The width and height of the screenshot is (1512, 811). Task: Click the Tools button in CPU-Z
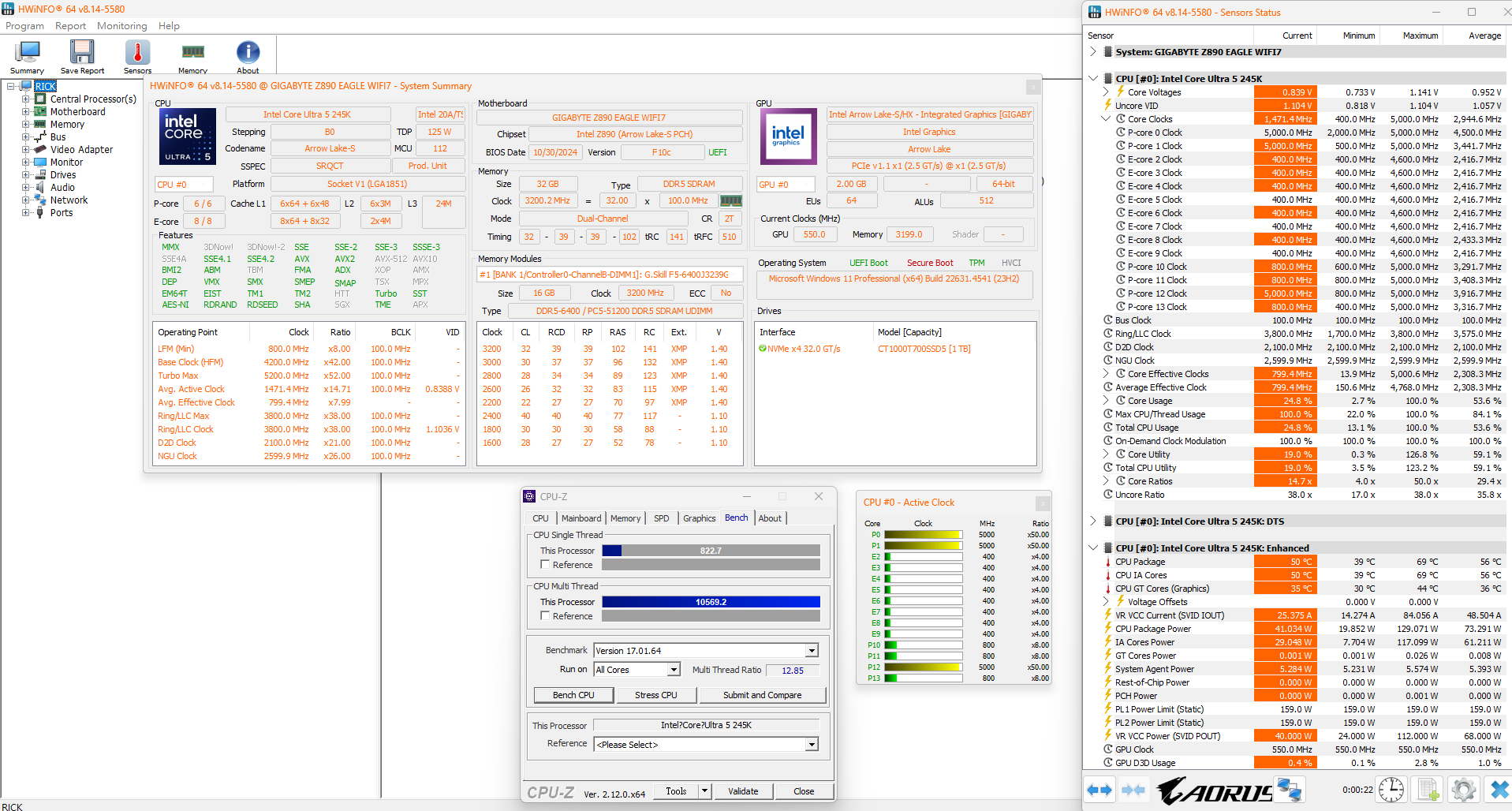tap(676, 791)
